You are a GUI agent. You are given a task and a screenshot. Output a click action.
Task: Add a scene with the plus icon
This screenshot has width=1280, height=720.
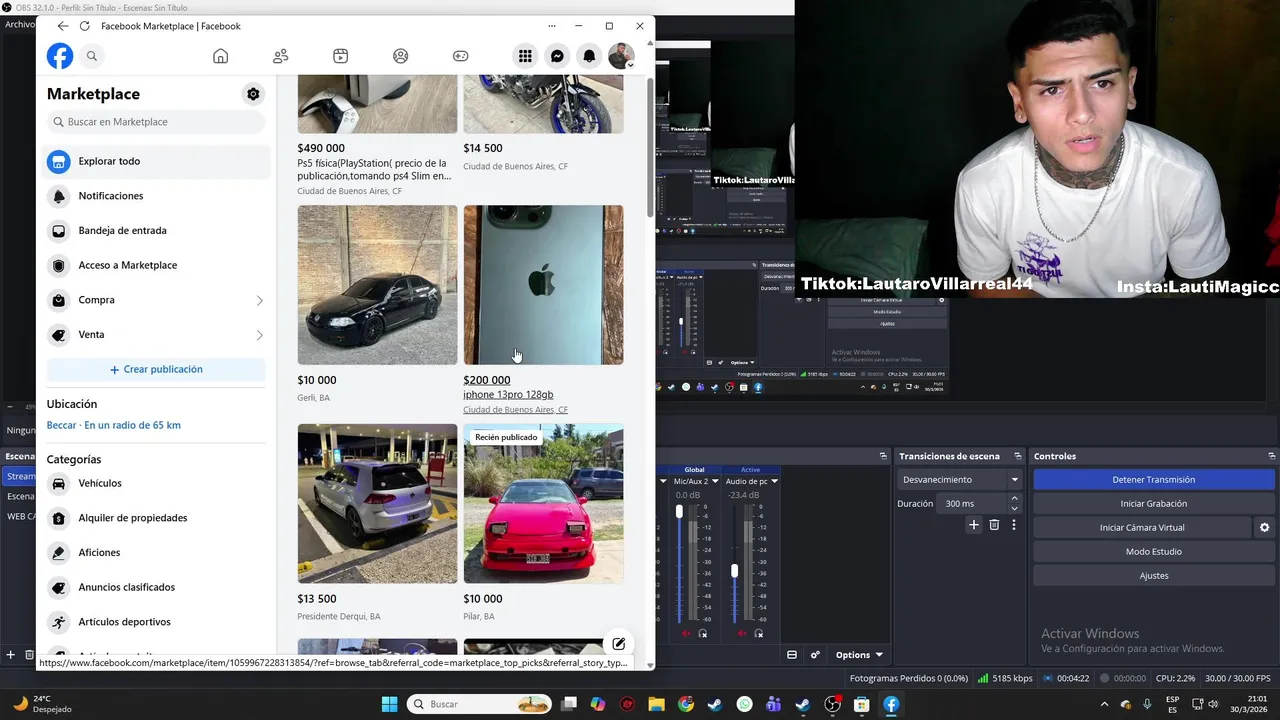pyautogui.click(x=11, y=655)
